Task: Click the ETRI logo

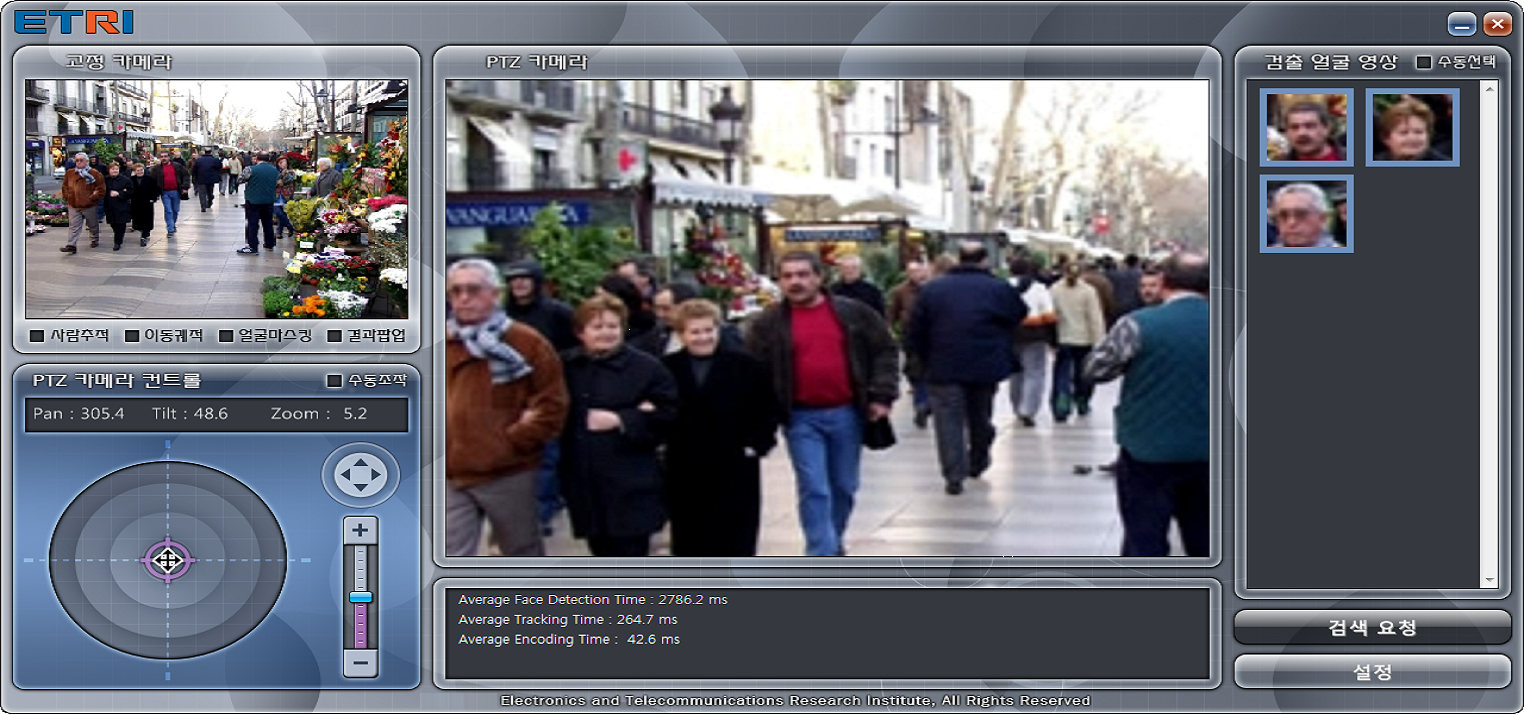Action: click(x=75, y=22)
